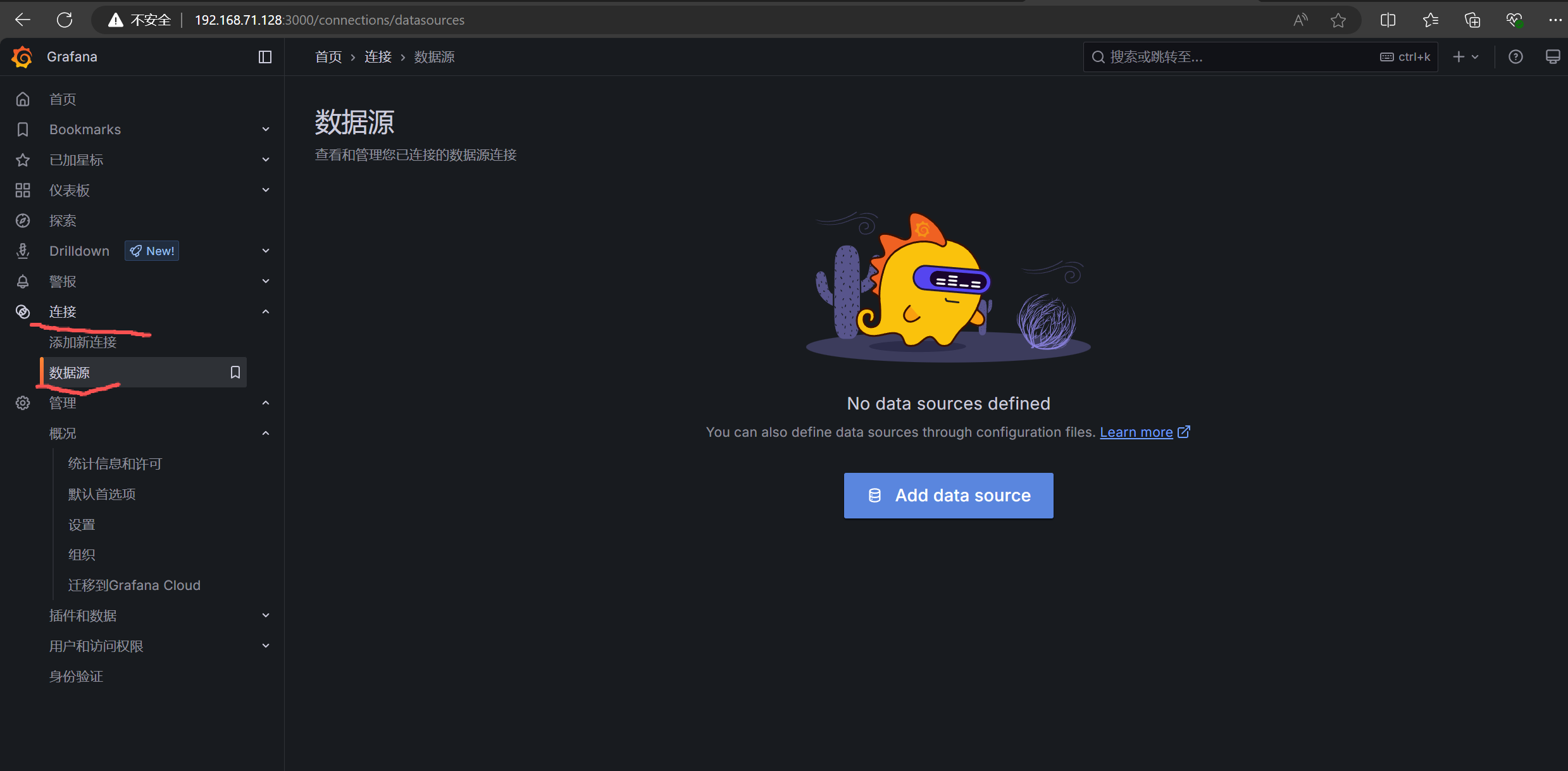Expand the 插件和数据 section chevron
The image size is (1568, 771).
pos(266,616)
